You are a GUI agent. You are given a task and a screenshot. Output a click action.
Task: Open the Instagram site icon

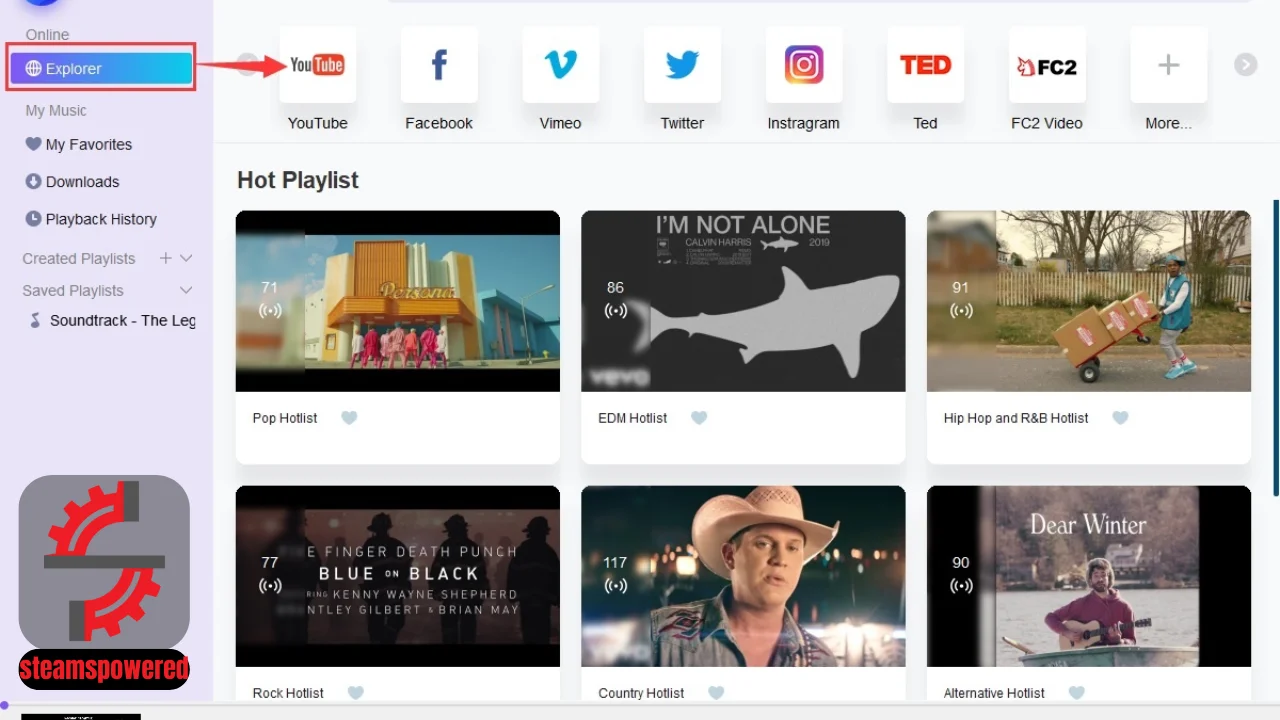(803, 65)
